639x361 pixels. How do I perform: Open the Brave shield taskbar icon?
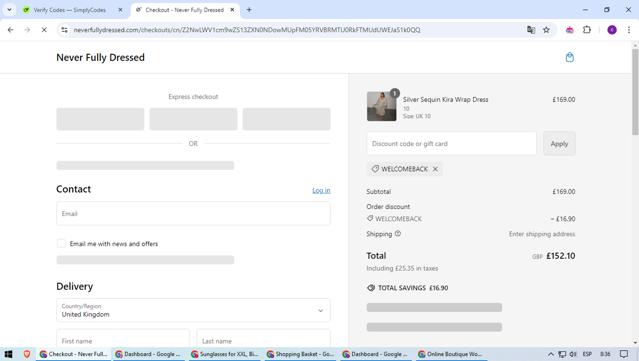pyautogui.click(x=27, y=354)
